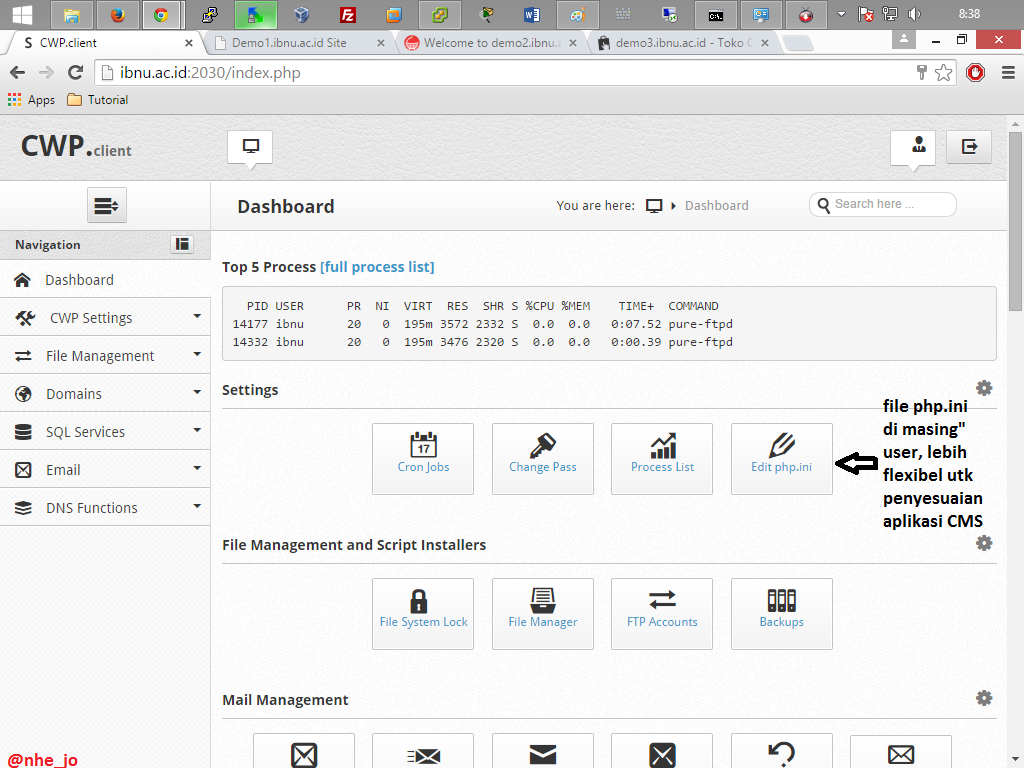Expand Email menu
This screenshot has height=768, width=1024.
tap(105, 470)
